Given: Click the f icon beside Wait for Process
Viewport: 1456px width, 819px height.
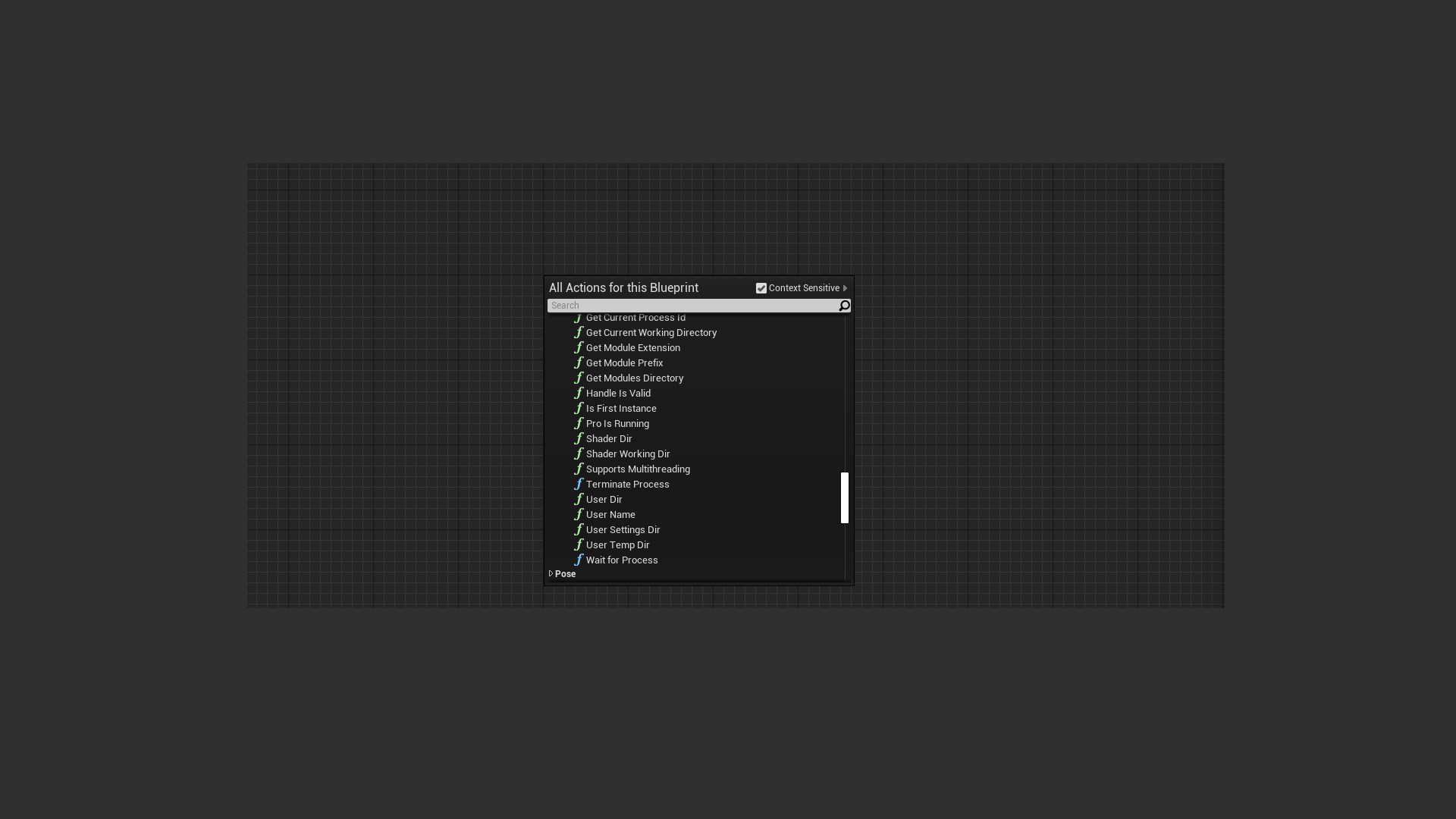Looking at the screenshot, I should [x=579, y=560].
